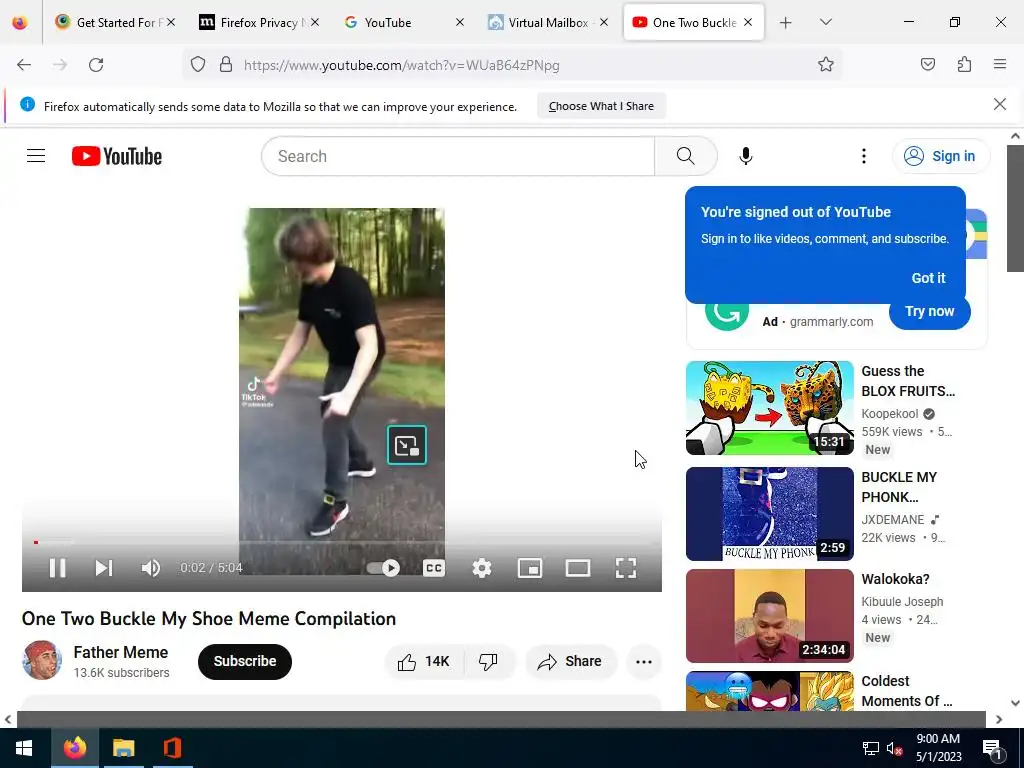Click the address bar URL
The height and width of the screenshot is (768, 1024).
point(401,65)
